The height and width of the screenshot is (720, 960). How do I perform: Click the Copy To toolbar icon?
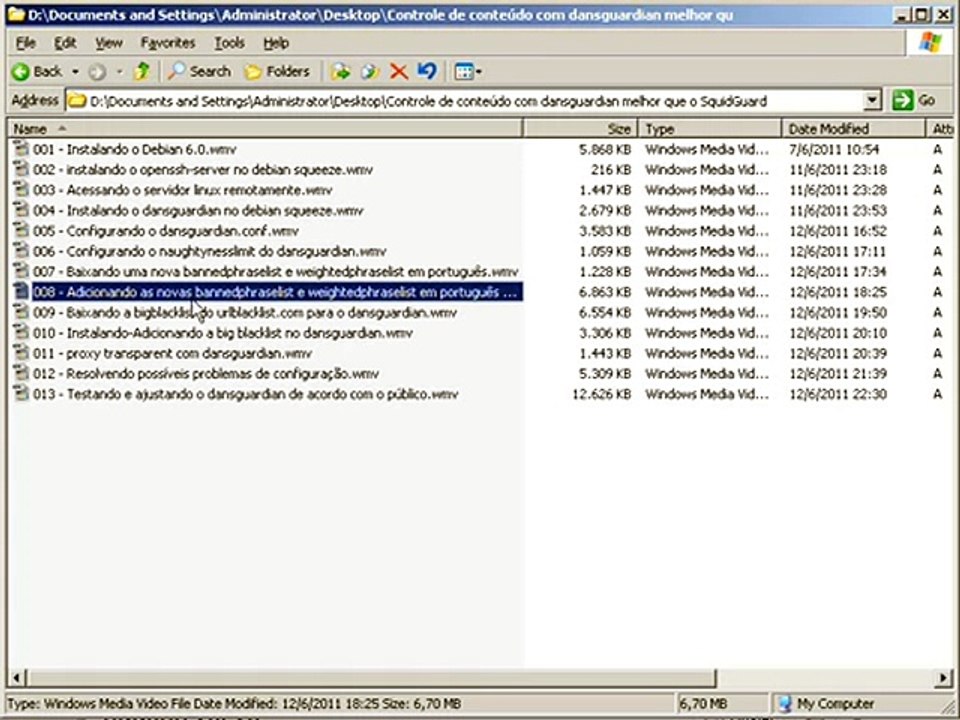[x=370, y=72]
